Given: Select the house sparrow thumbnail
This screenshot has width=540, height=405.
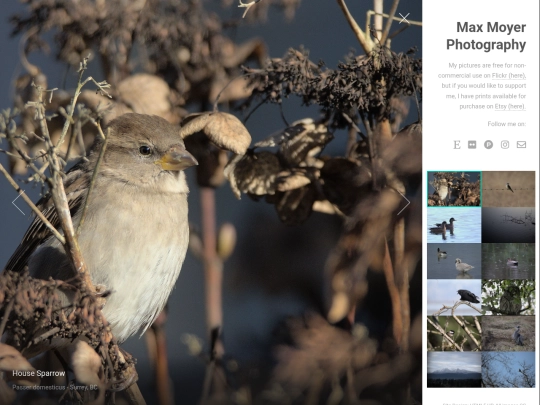Looking at the screenshot, I should pos(454,189).
